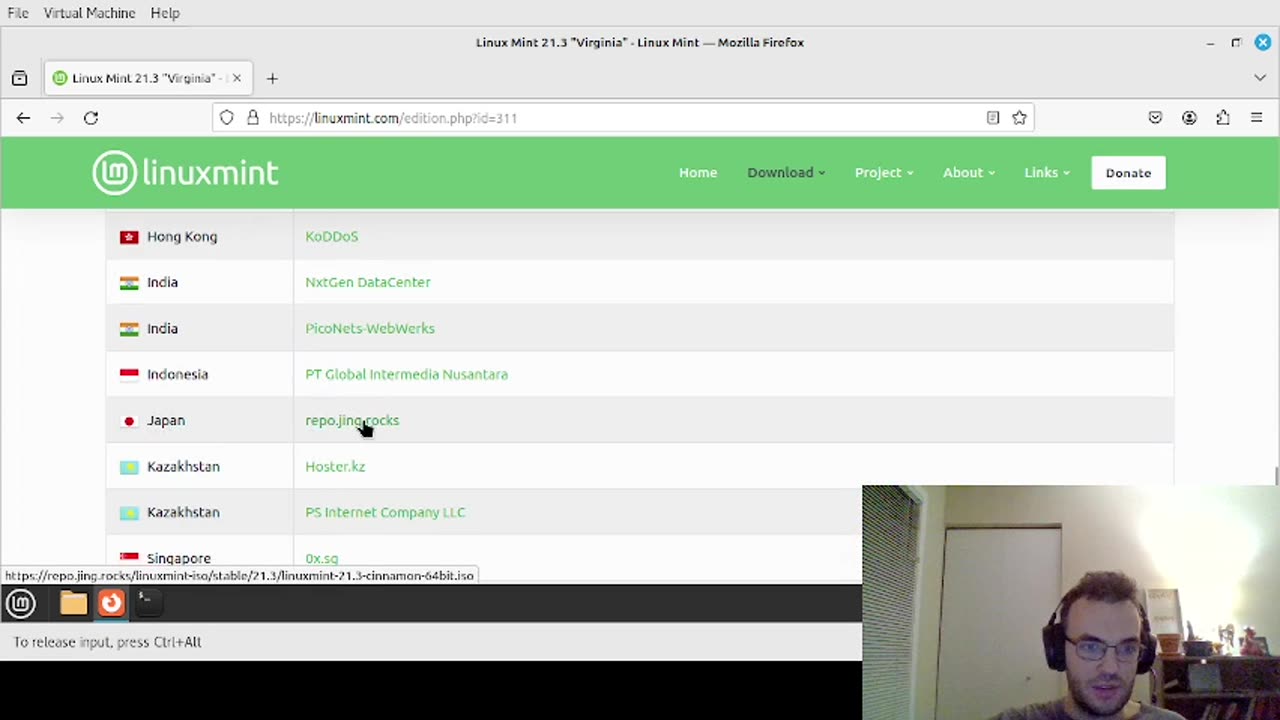Expand the Download dropdown
Viewport: 1280px width, 720px height.
point(786,173)
